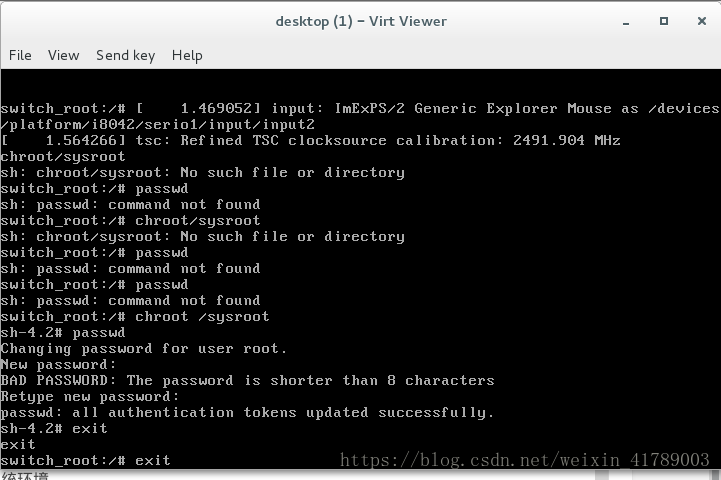Close the Virt Viewer window
This screenshot has height=480, width=721.
click(x=702, y=21)
